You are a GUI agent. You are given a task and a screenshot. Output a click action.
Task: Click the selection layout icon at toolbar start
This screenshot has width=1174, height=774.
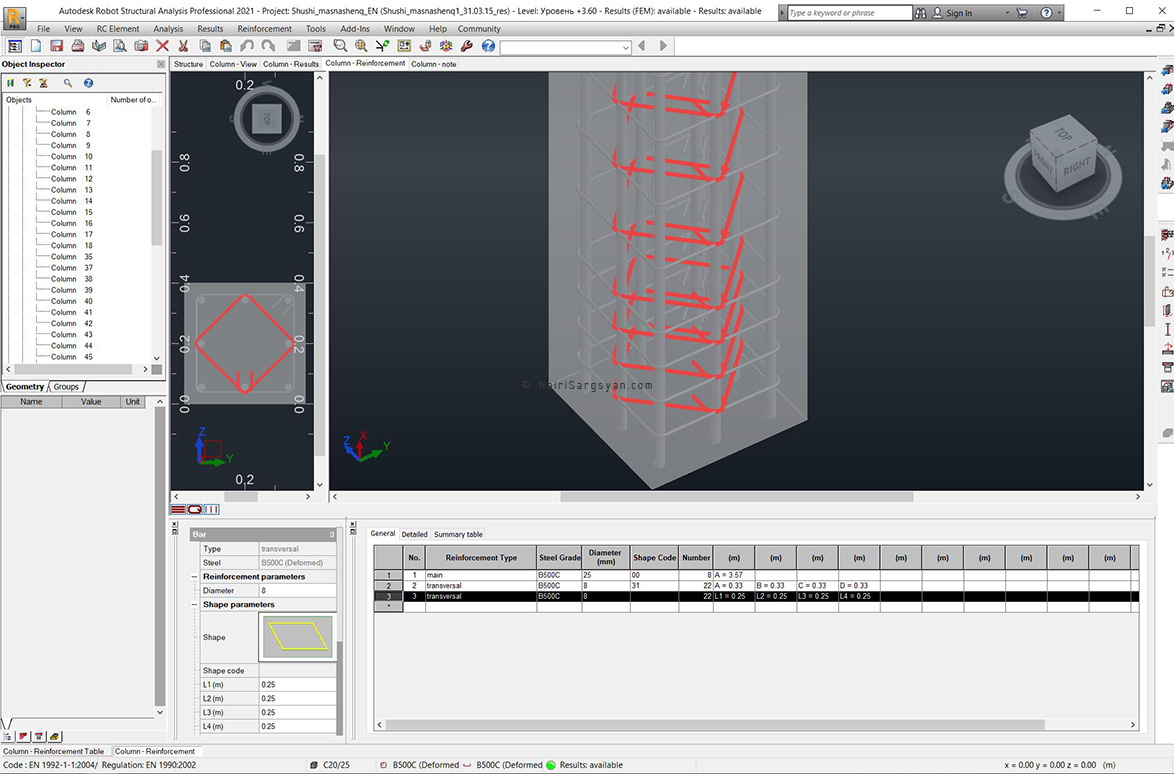coord(14,46)
